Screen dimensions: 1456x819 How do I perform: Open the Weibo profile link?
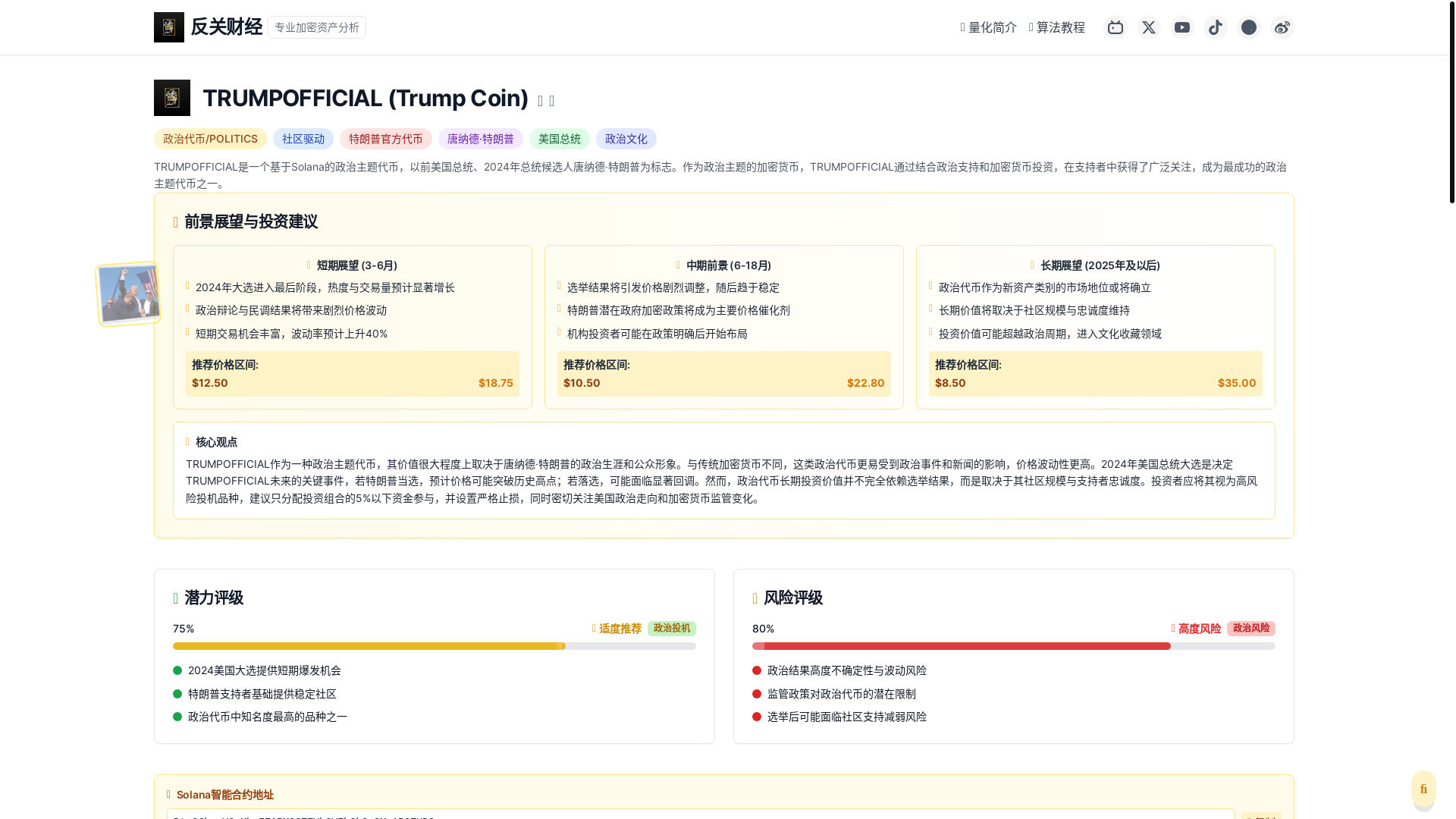(x=1282, y=27)
